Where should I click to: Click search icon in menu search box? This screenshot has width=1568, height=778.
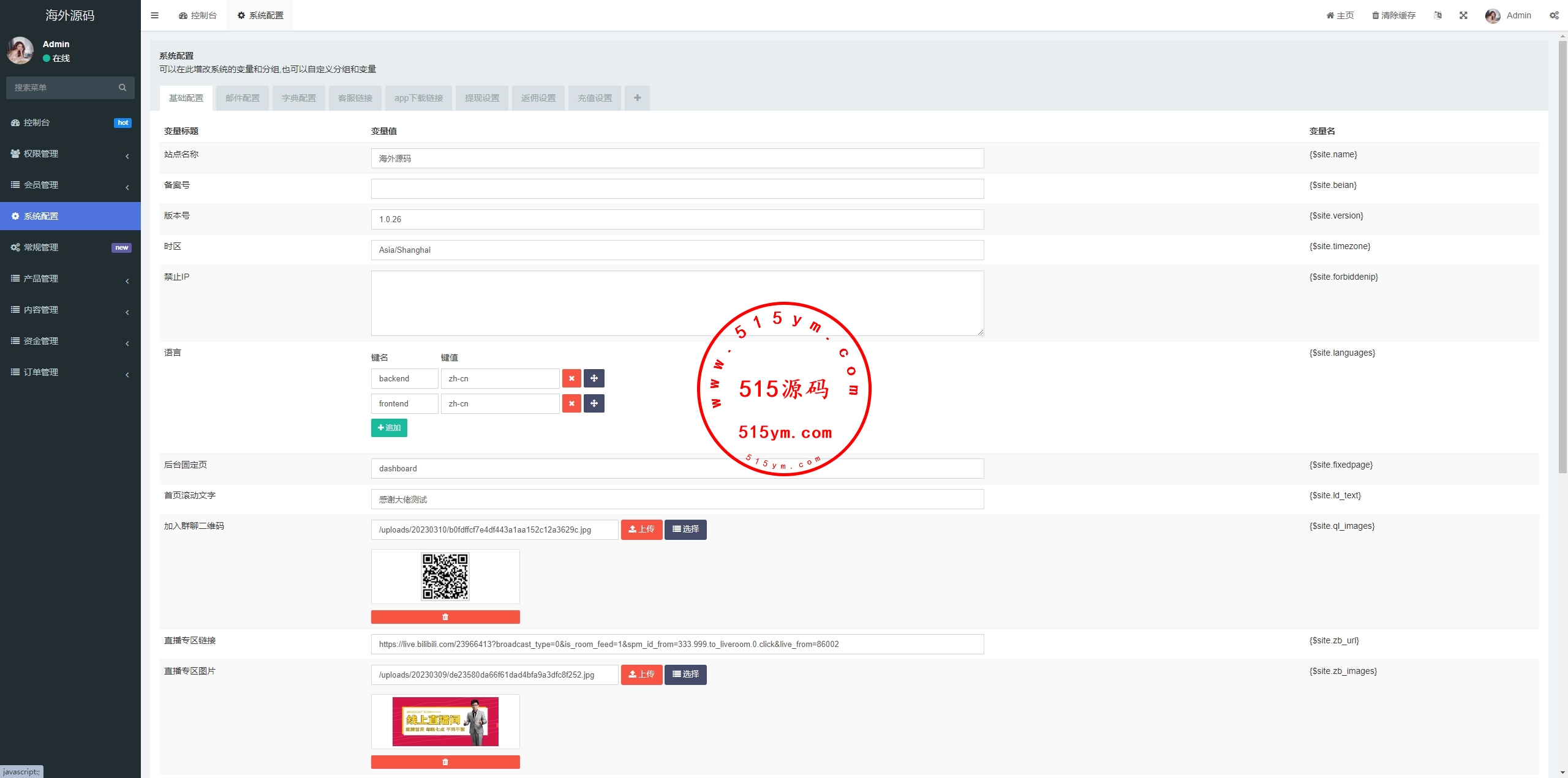[x=123, y=88]
